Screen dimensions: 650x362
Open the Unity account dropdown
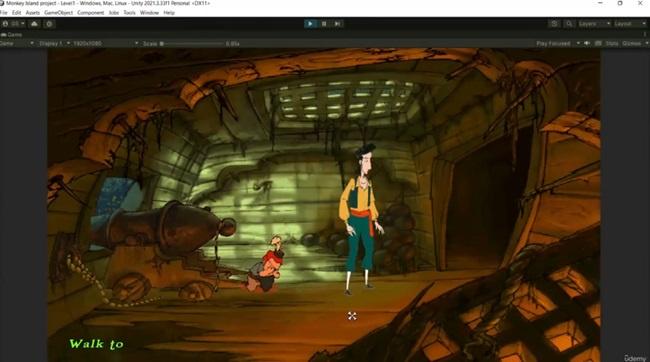pos(14,24)
